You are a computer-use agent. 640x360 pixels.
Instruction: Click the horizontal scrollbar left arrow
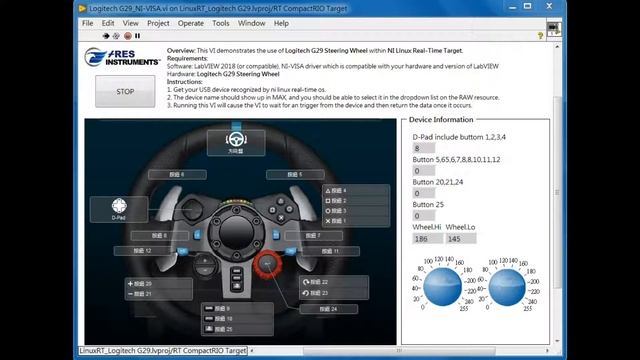[x=252, y=350]
